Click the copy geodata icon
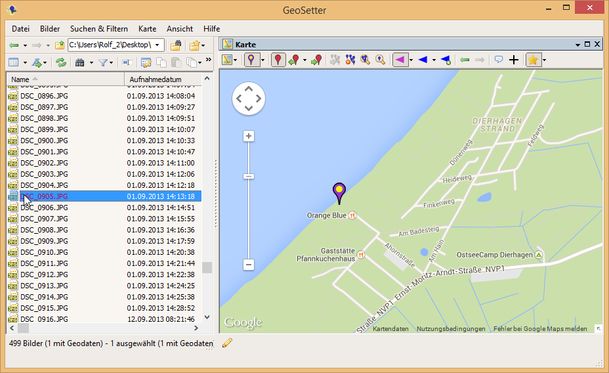This screenshot has height=373, width=609. (161, 62)
